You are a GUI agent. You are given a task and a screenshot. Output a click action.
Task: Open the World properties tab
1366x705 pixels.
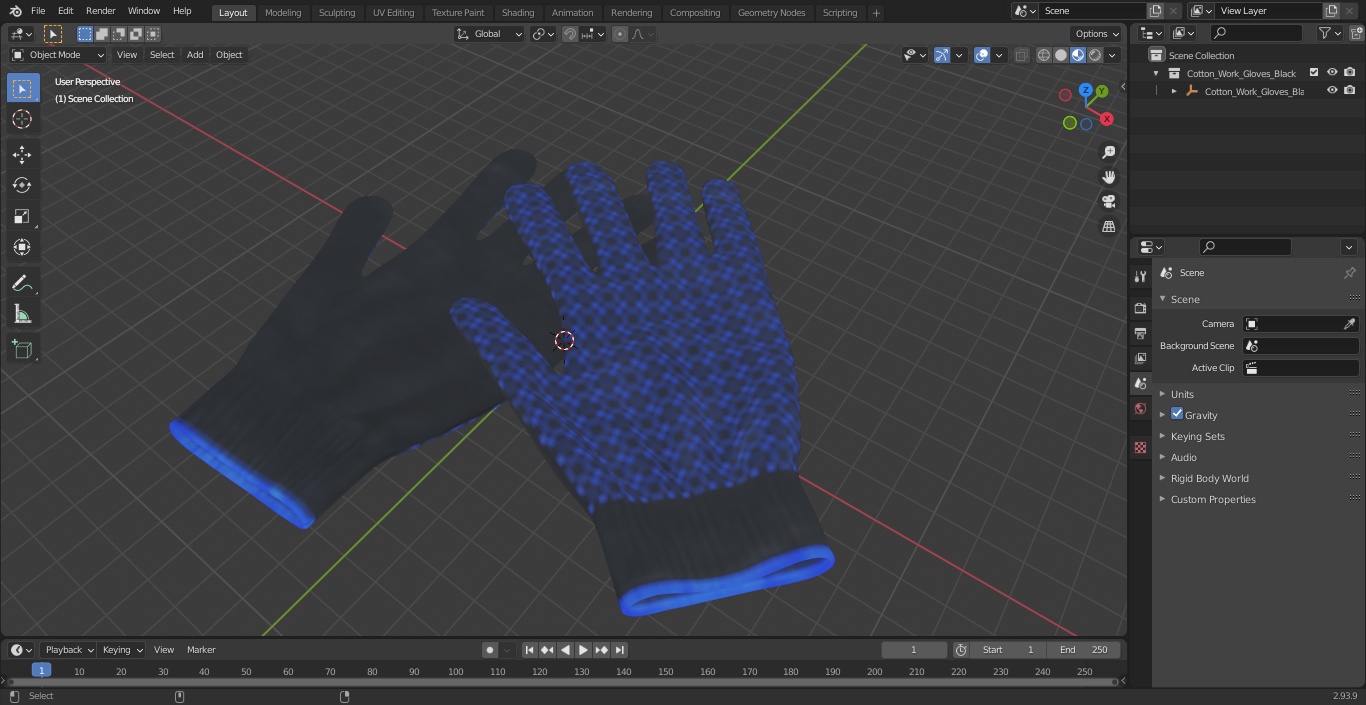(x=1140, y=408)
